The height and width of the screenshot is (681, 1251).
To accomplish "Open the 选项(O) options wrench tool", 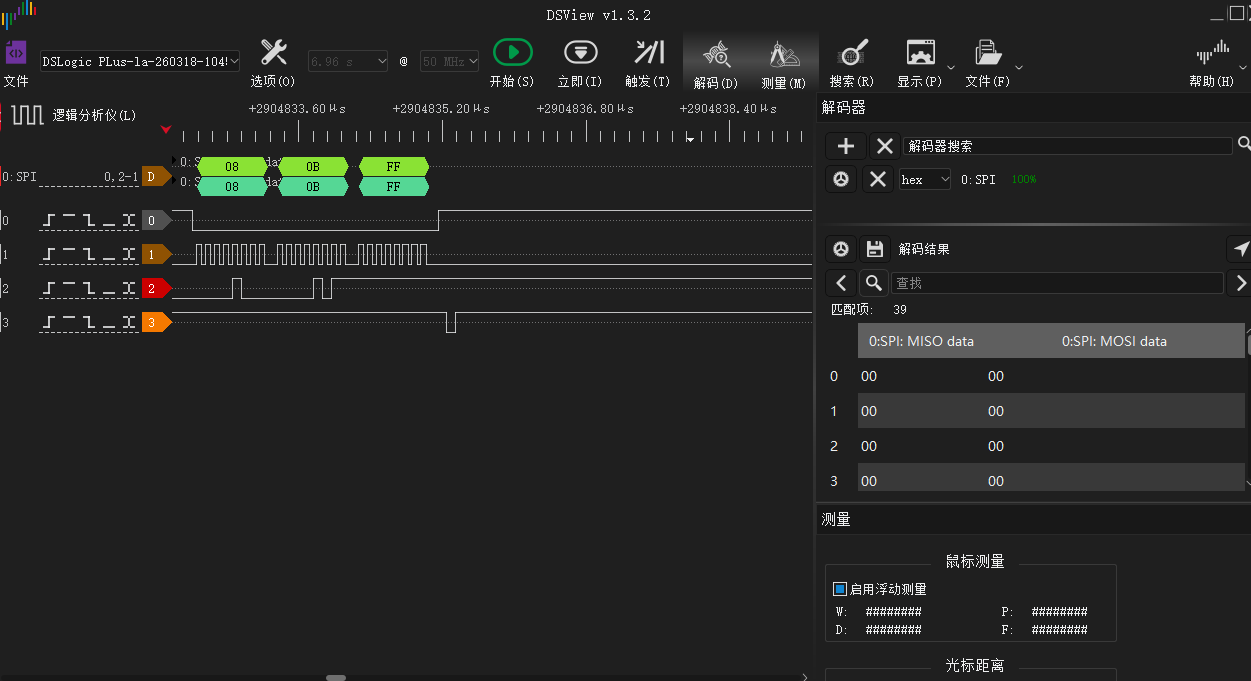I will point(273,52).
